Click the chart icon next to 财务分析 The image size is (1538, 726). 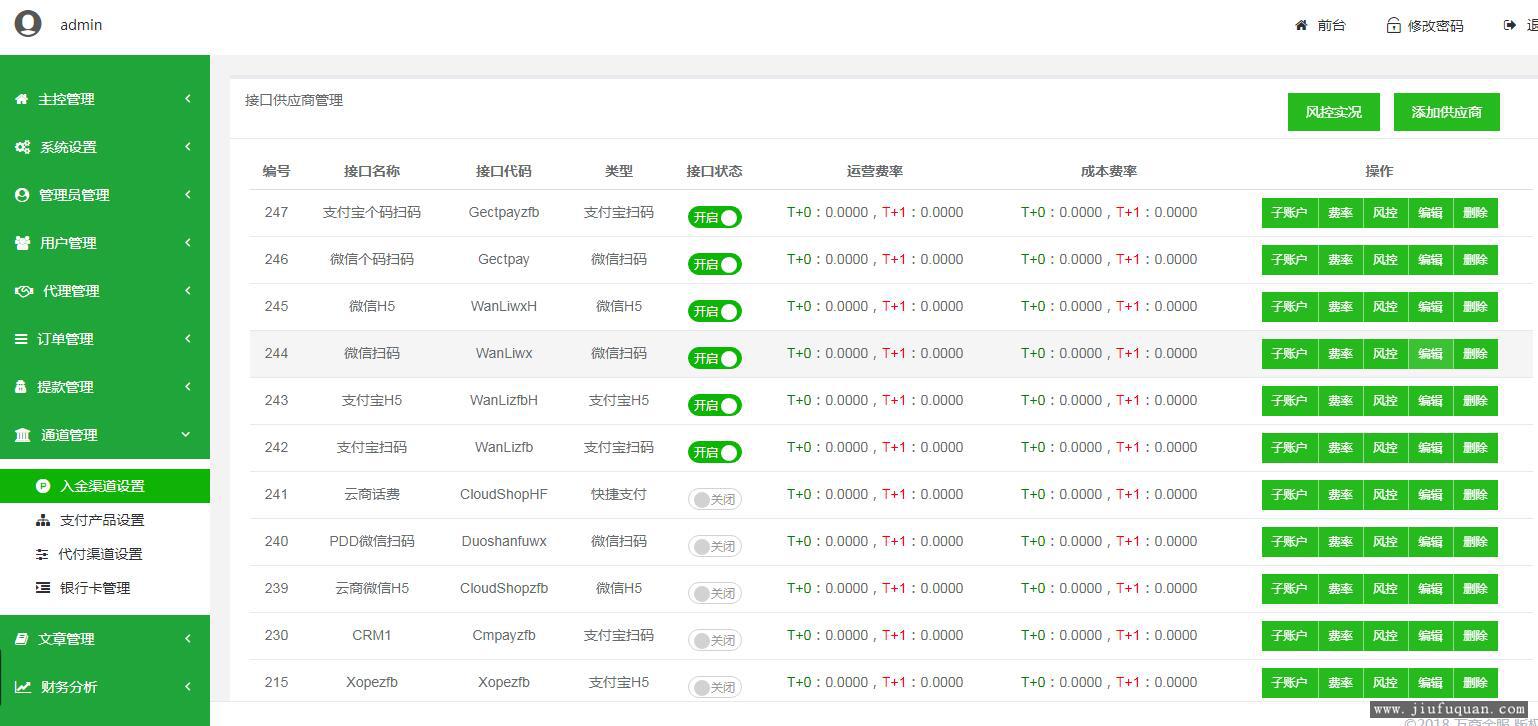click(x=22, y=687)
